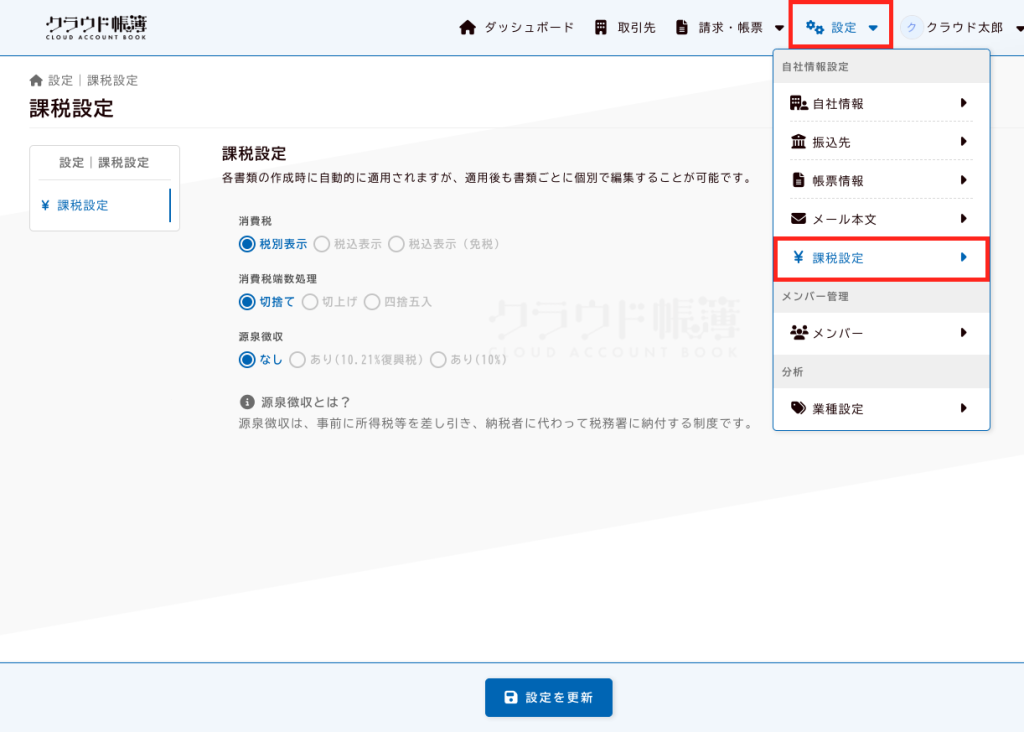The height and width of the screenshot is (732, 1024).
Task: Click the people icon for メンバー
Action: (x=798, y=333)
